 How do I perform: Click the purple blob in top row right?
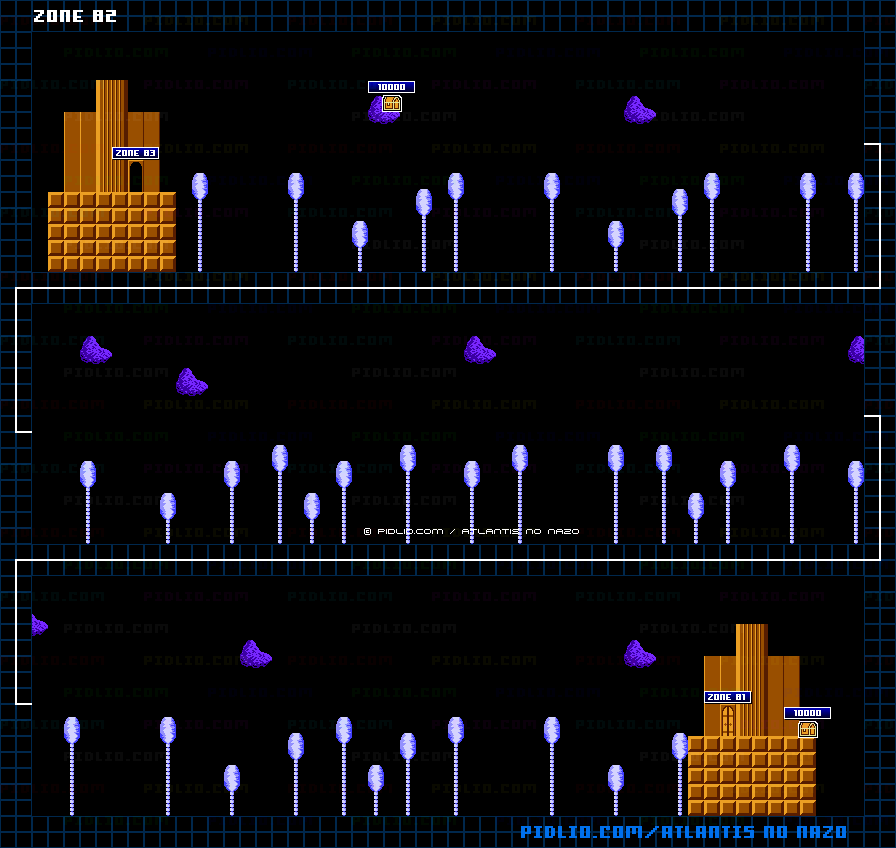tap(639, 110)
